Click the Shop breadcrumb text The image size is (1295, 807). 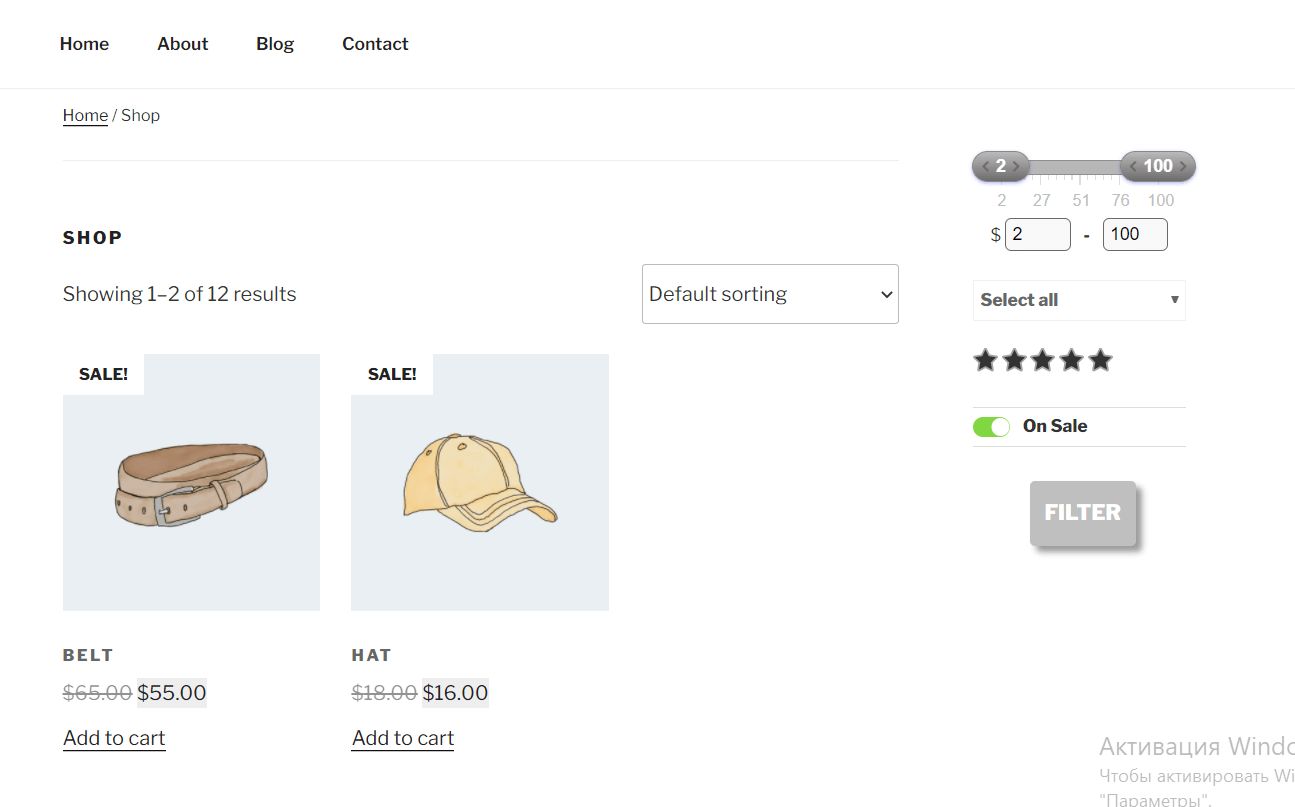[x=140, y=115]
